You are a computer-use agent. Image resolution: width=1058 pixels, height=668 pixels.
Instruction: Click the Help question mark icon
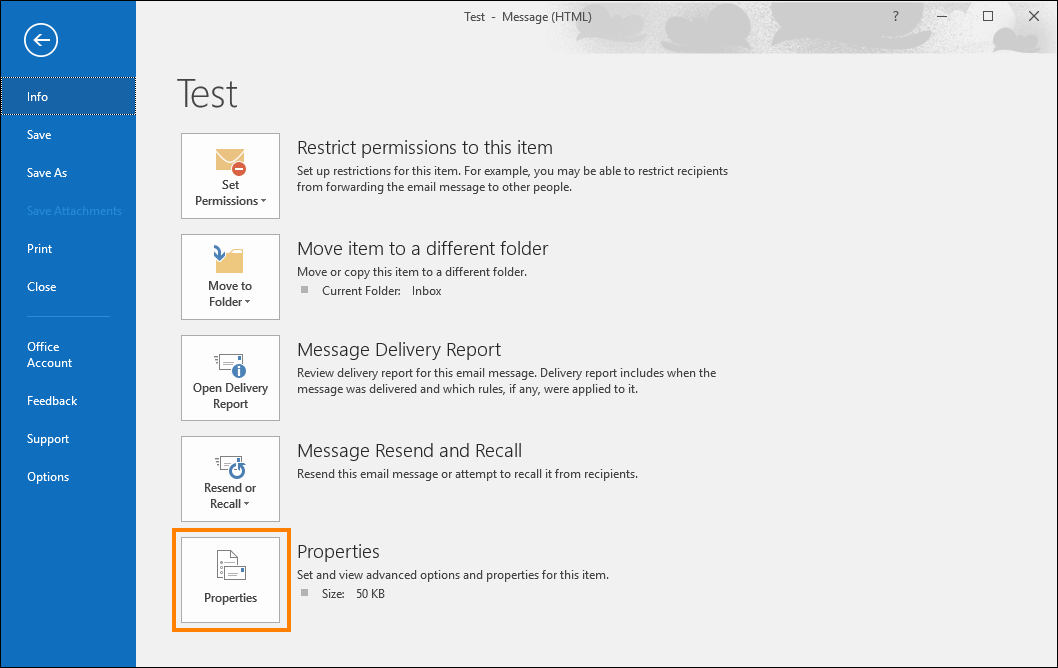pos(895,16)
